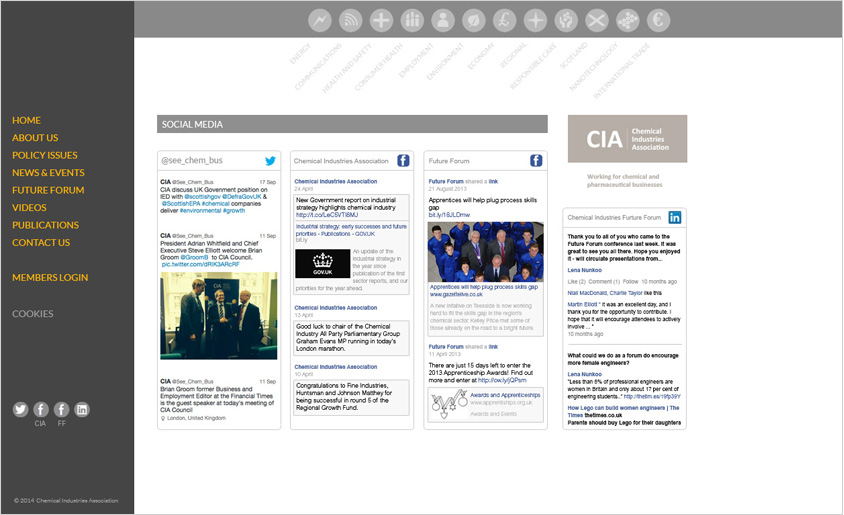The width and height of the screenshot is (844, 515).
Task: Open the apprentices group photo
Action: point(486,252)
